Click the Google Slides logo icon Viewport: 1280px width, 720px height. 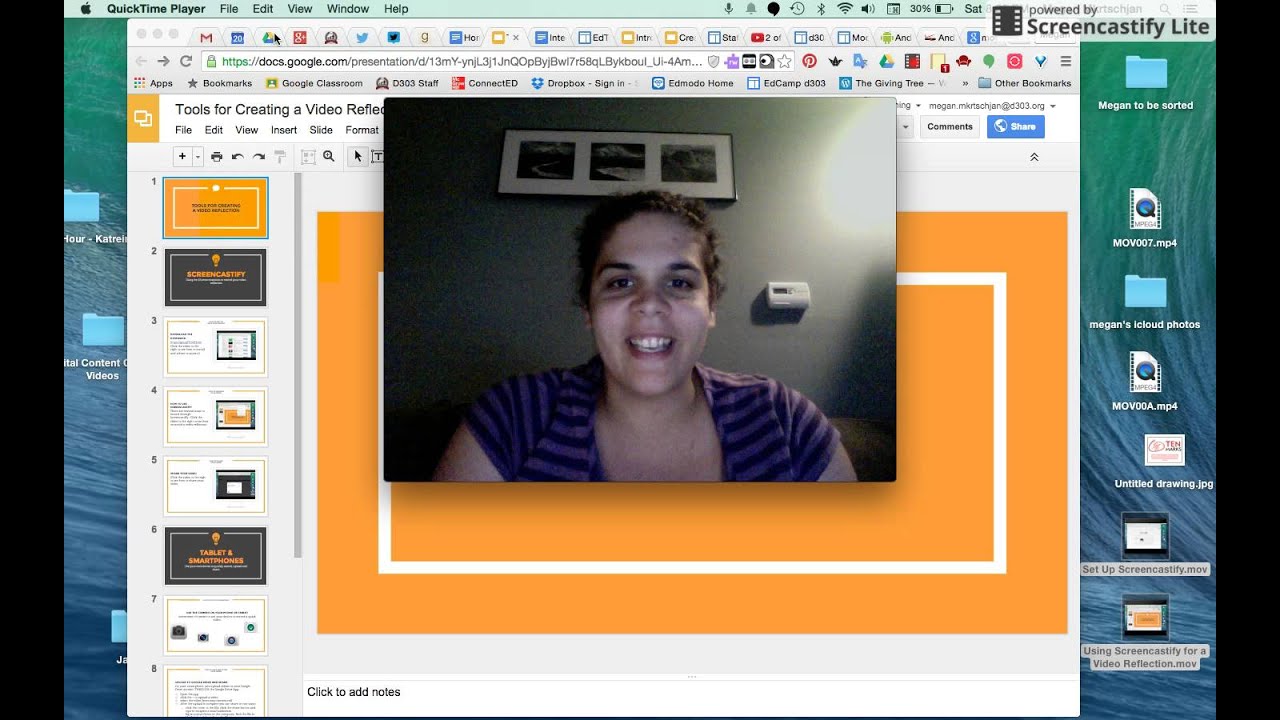pyautogui.click(x=143, y=119)
